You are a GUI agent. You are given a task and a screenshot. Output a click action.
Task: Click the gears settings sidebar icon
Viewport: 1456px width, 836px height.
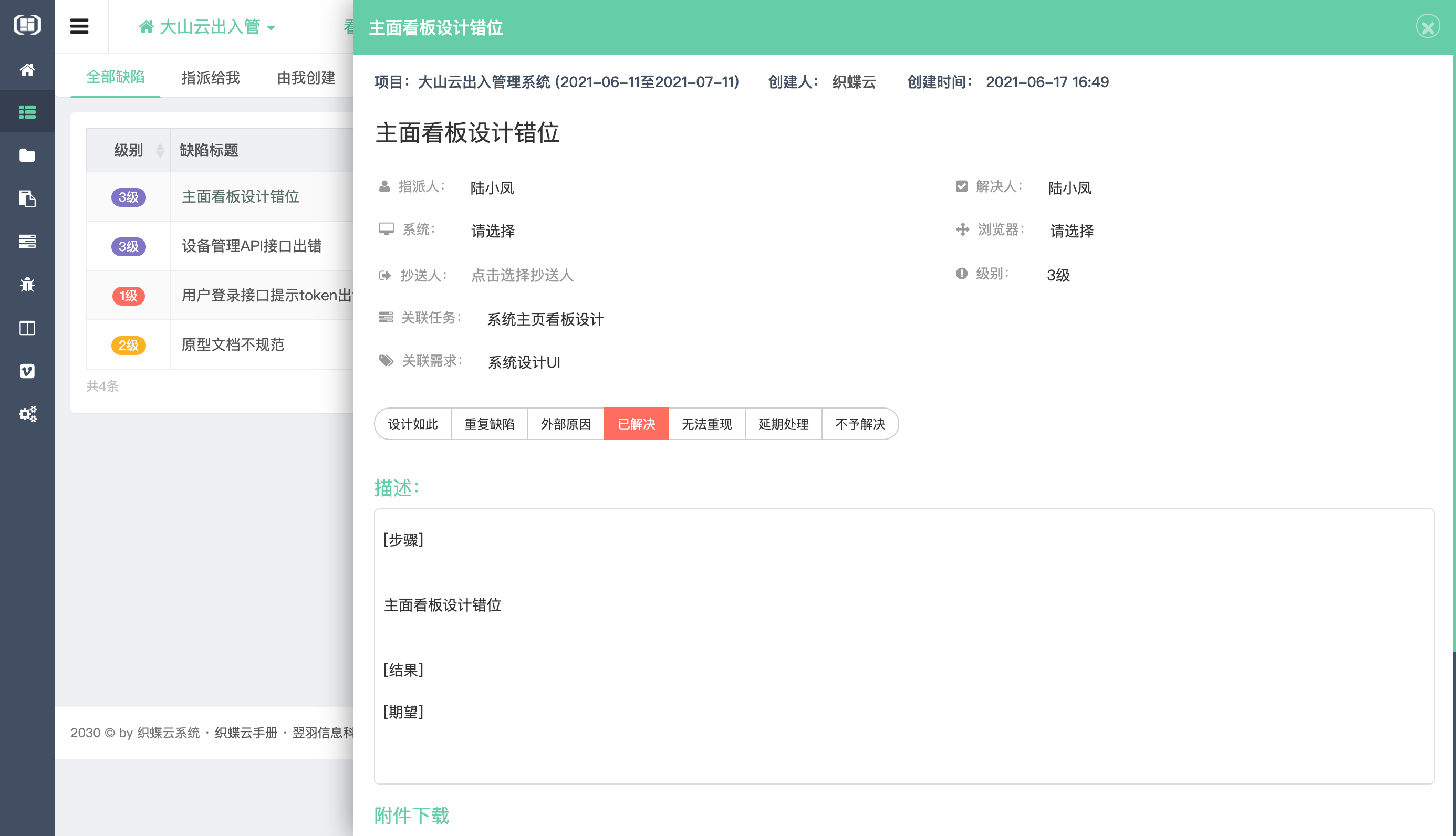tap(27, 414)
